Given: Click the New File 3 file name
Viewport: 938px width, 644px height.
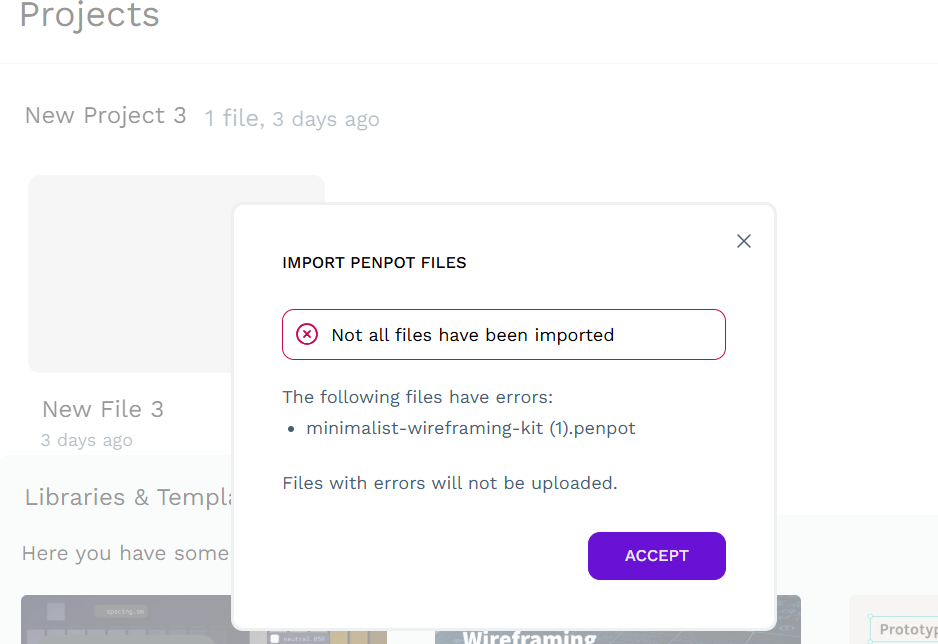Looking at the screenshot, I should click(x=103, y=409).
